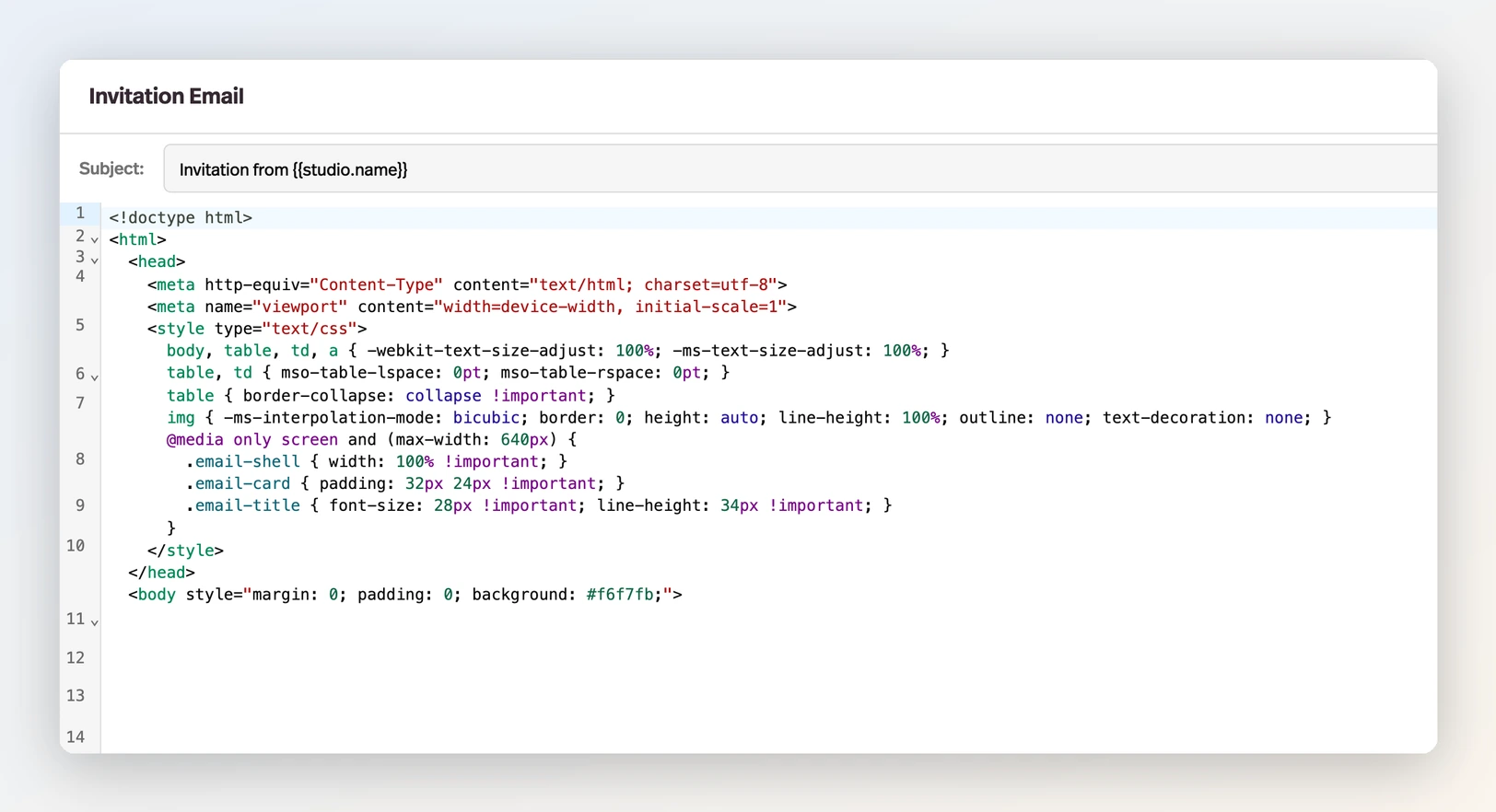Collapse the fold arrow at line 11
The width and height of the screenshot is (1496, 812).
94,622
